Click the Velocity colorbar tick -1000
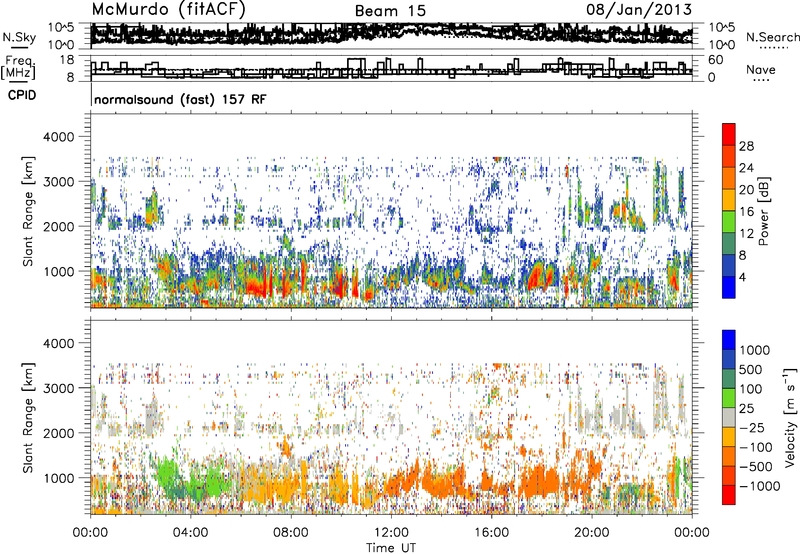Screen dimensions: 800x554 coord(759,486)
